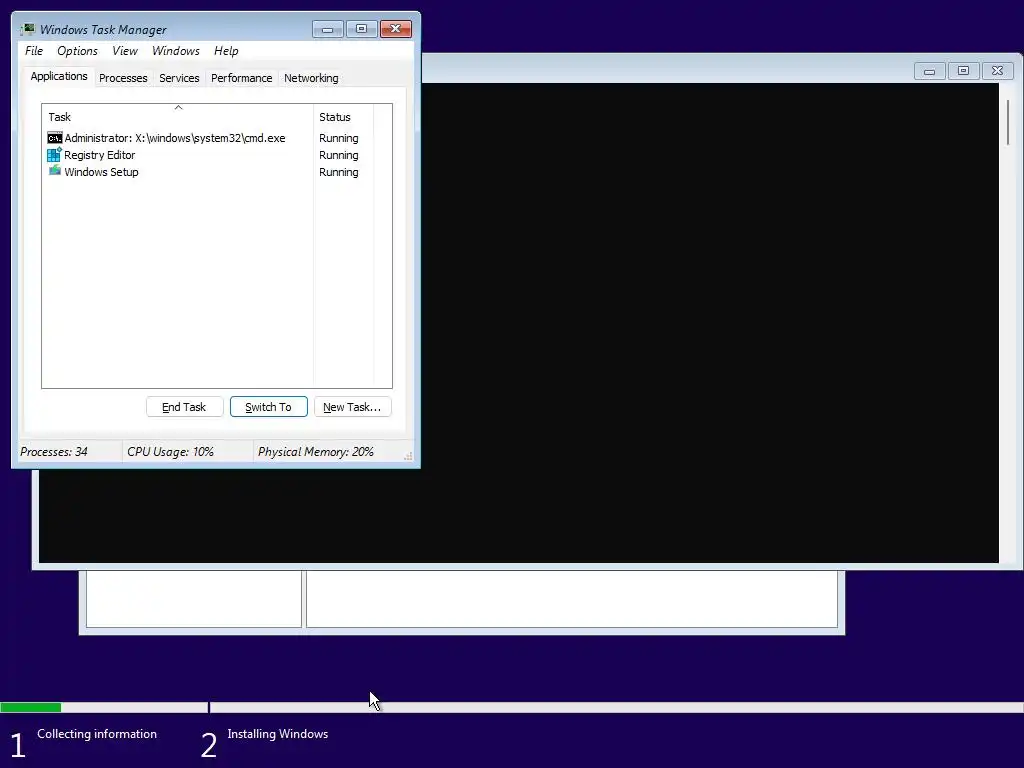
Task: Maximize the Task Manager window
Action: click(361, 29)
